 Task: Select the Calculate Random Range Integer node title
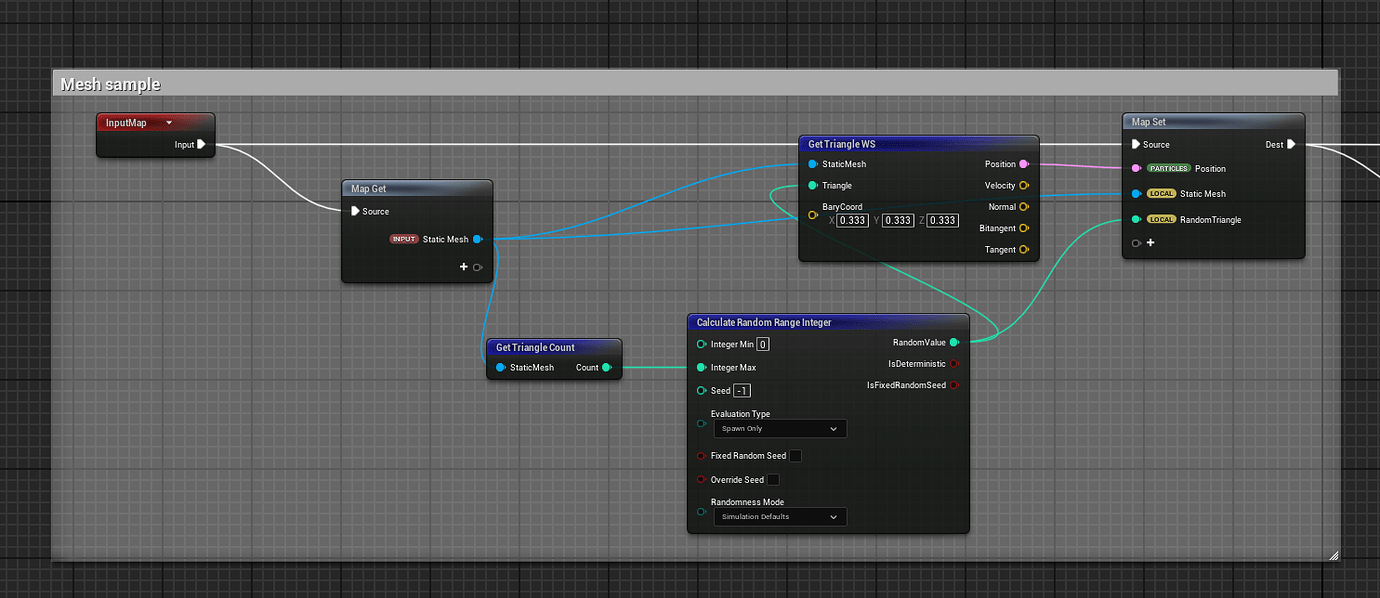[x=762, y=322]
